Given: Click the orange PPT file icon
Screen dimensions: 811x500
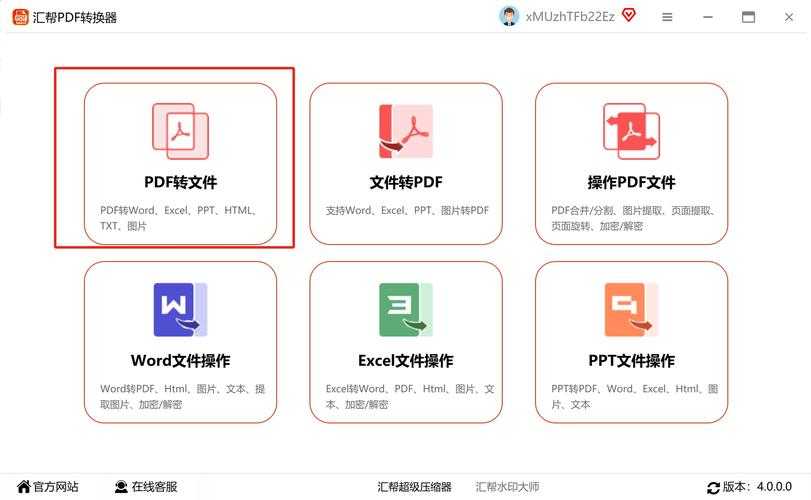Looking at the screenshot, I should pos(631,310).
